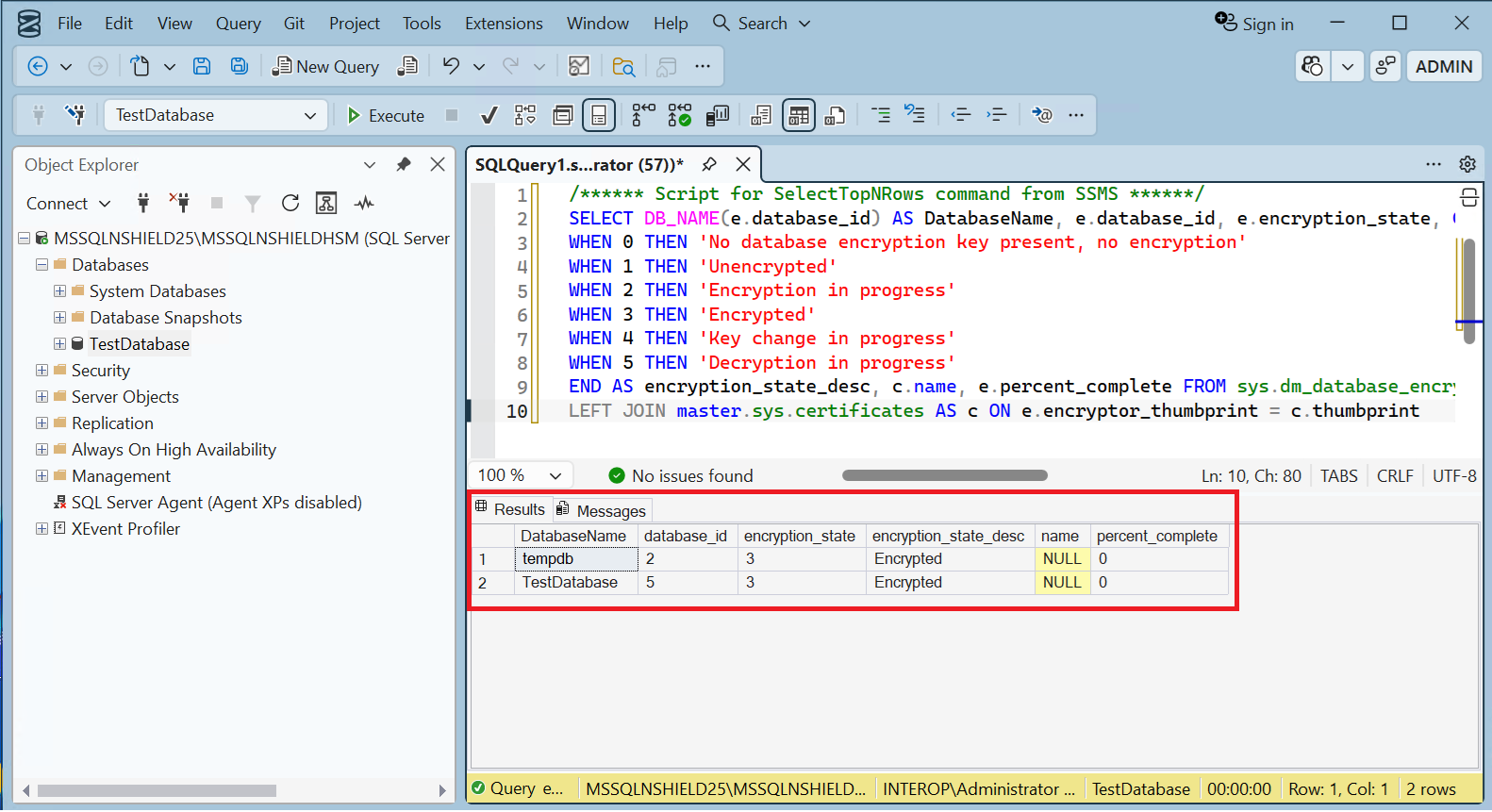The width and height of the screenshot is (1492, 812).
Task: Toggle Include Actual Execution Plan
Action: 643,115
